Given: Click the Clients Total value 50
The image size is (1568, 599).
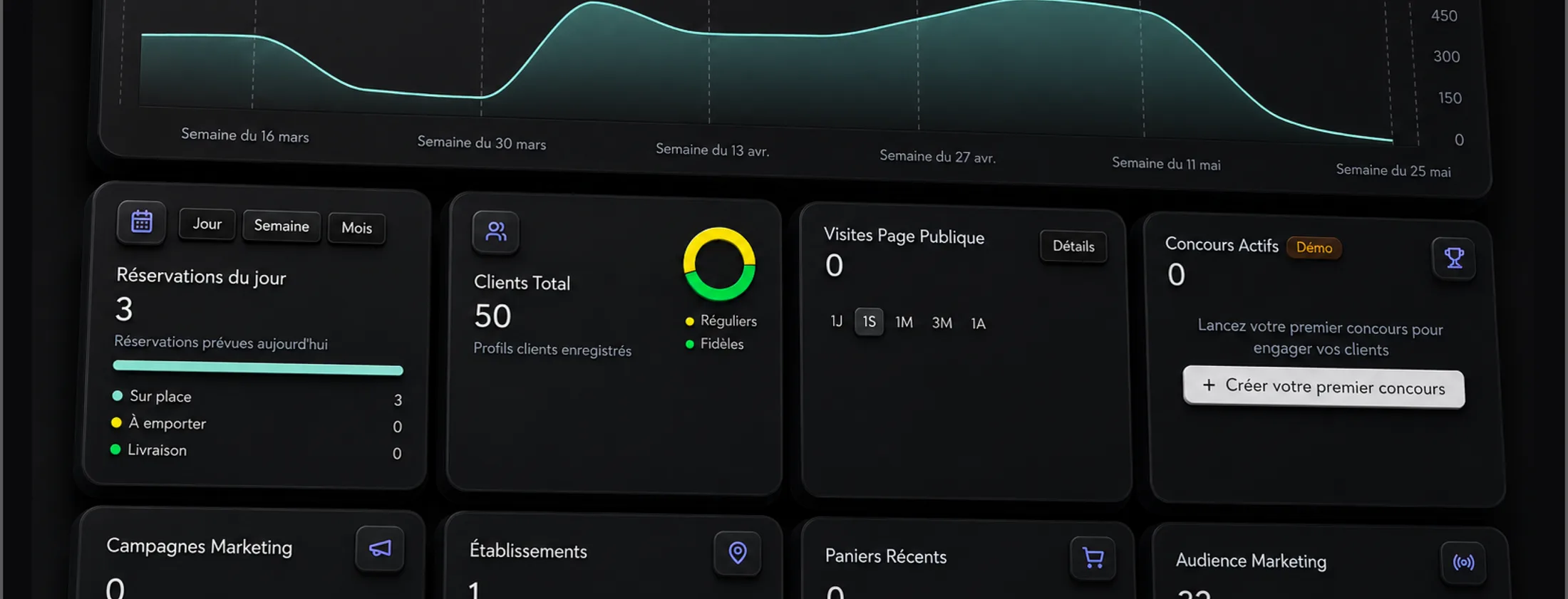Looking at the screenshot, I should tap(492, 316).
